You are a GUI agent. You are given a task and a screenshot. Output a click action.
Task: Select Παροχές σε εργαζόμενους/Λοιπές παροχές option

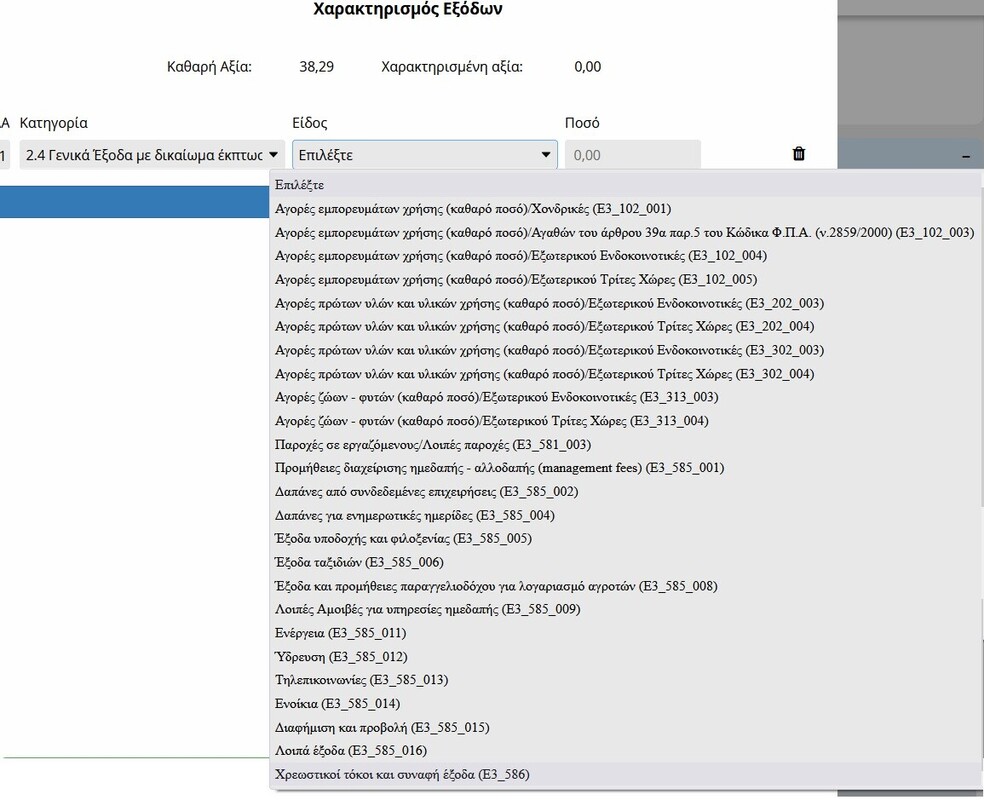point(432,444)
